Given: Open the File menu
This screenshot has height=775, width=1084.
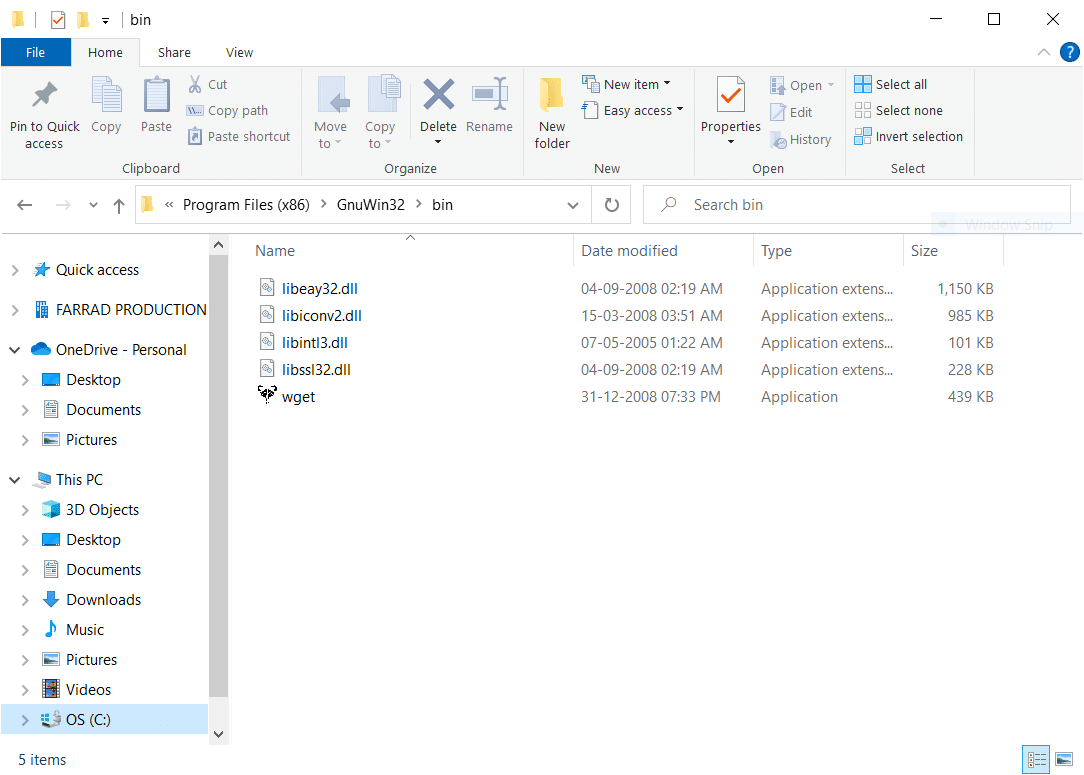Looking at the screenshot, I should pos(35,53).
